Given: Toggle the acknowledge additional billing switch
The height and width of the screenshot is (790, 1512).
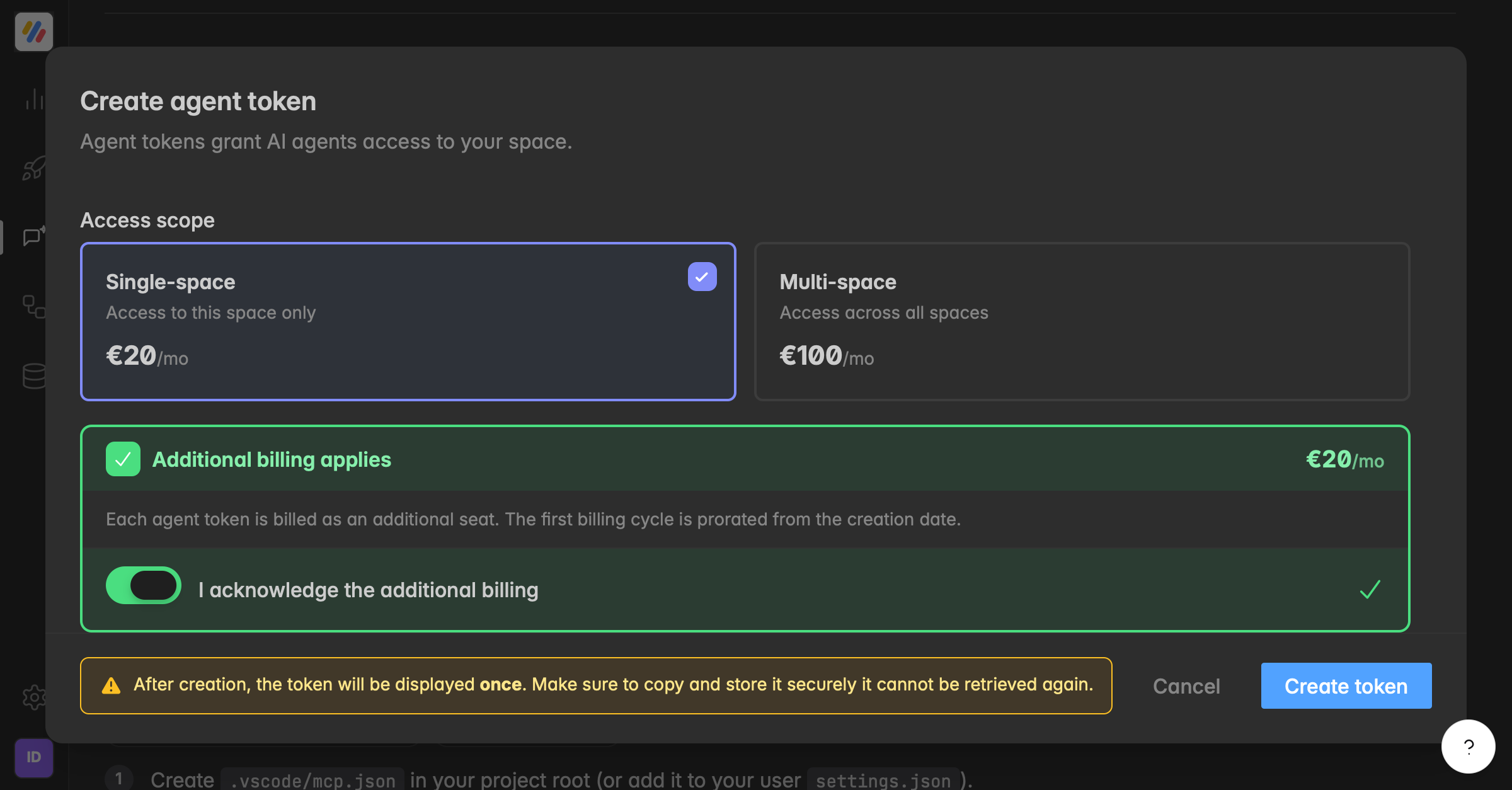Looking at the screenshot, I should pyautogui.click(x=144, y=585).
